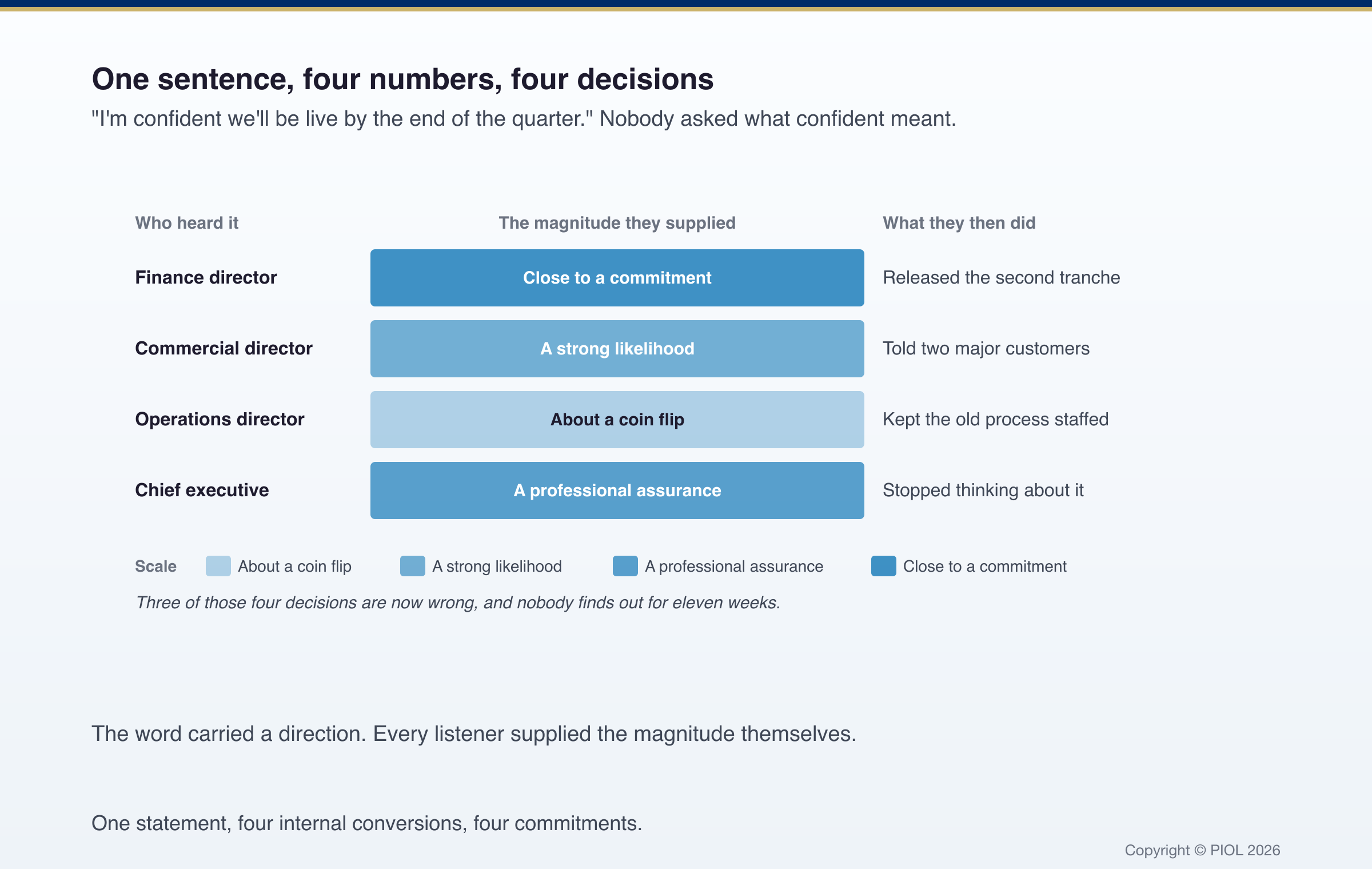Click 'The magnitude they supplied' column header
This screenshot has height=869, width=1372.
(x=617, y=223)
